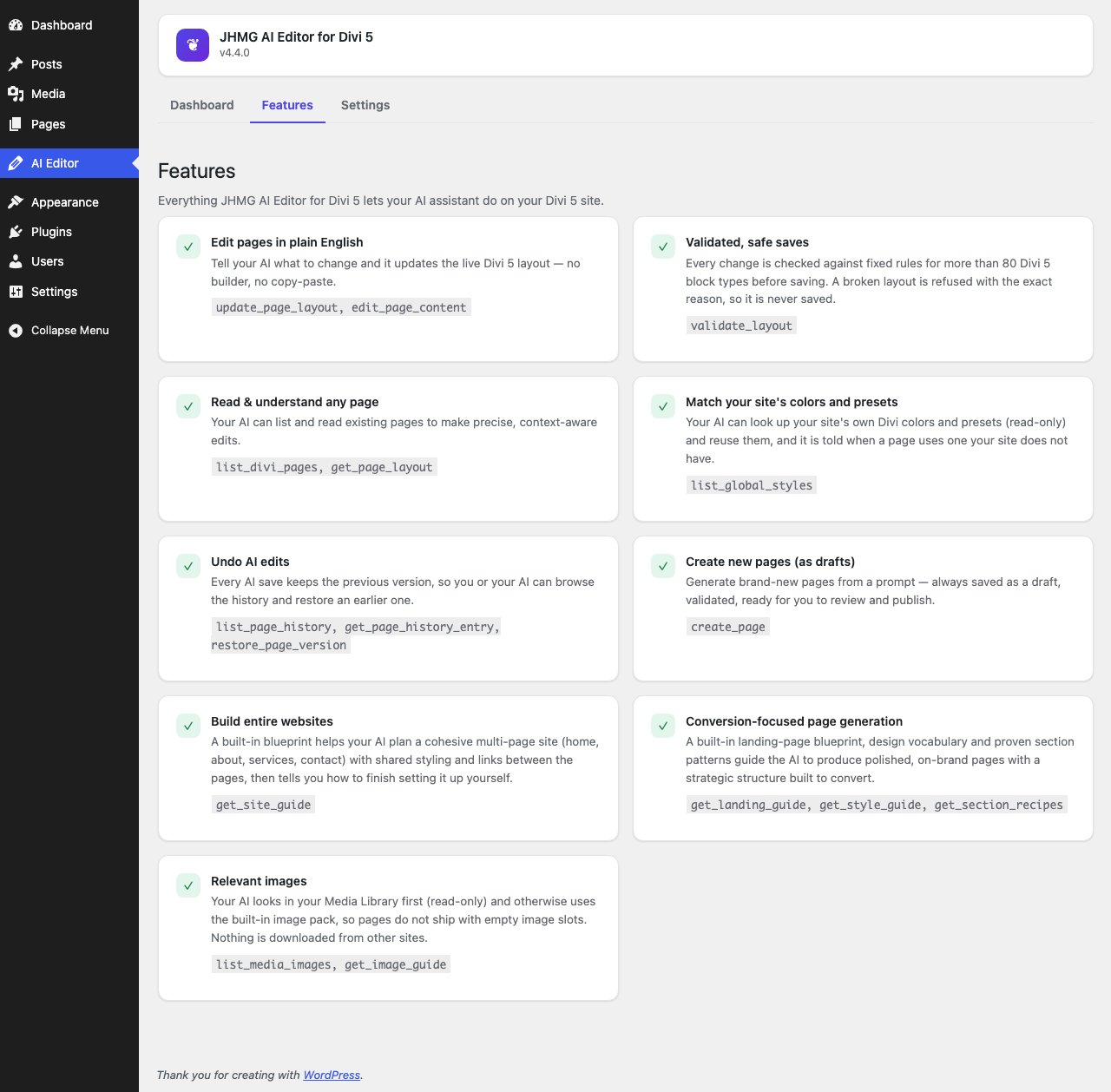Click the get_landing_guide code line

[877, 805]
